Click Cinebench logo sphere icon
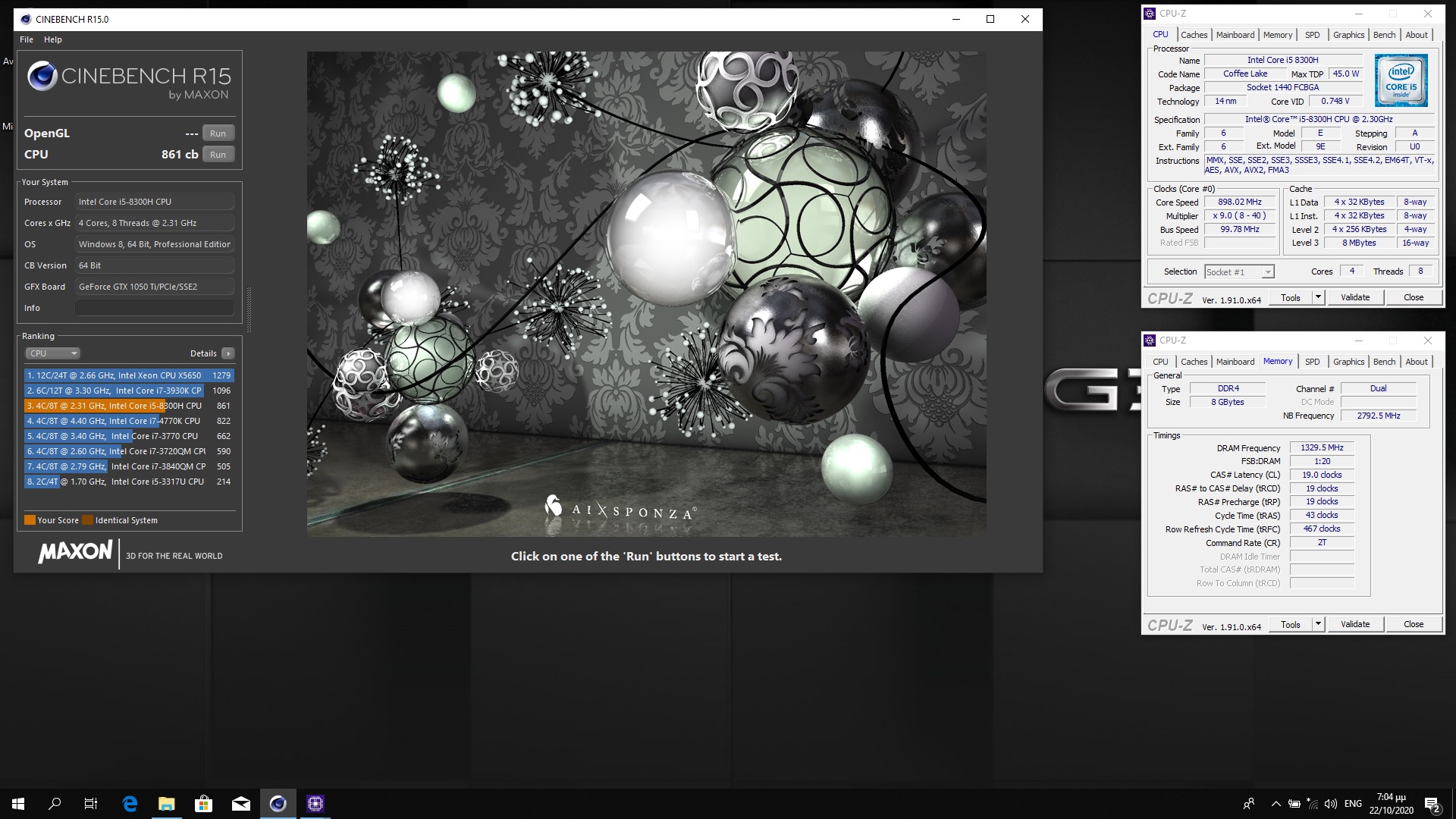The height and width of the screenshot is (819, 1456). tap(42, 76)
